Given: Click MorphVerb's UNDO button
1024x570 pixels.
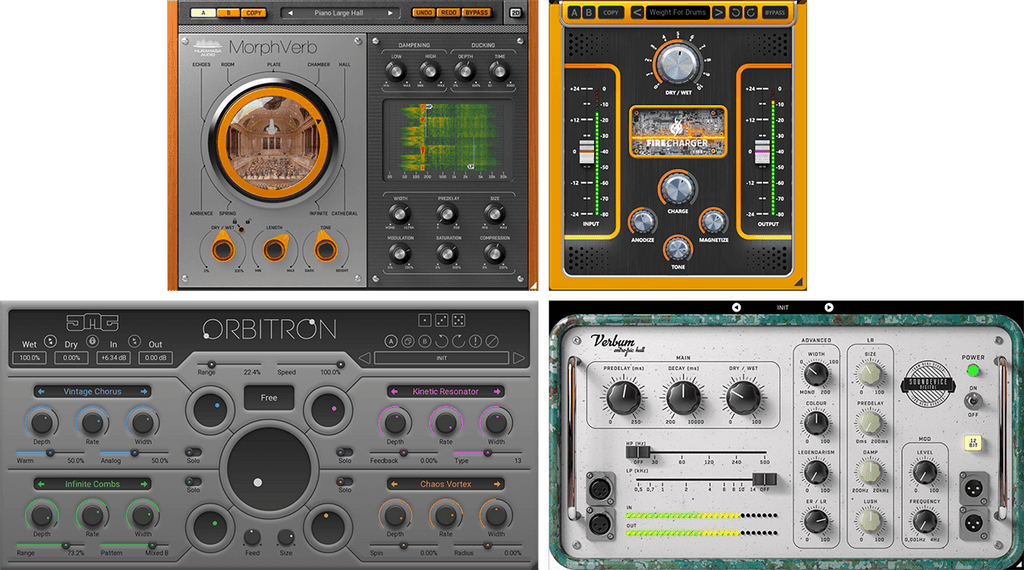Looking at the screenshot, I should pyautogui.click(x=424, y=12).
